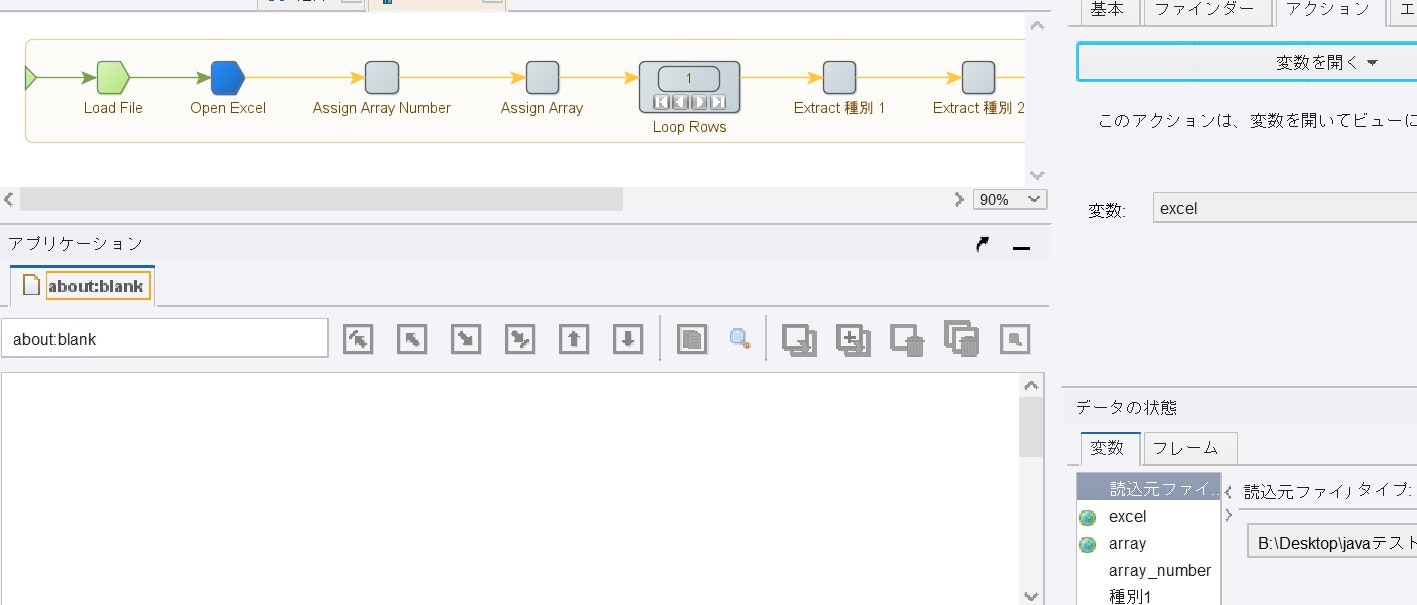
Task: Collapse variable list with left chevron
Action: [x=1228, y=492]
